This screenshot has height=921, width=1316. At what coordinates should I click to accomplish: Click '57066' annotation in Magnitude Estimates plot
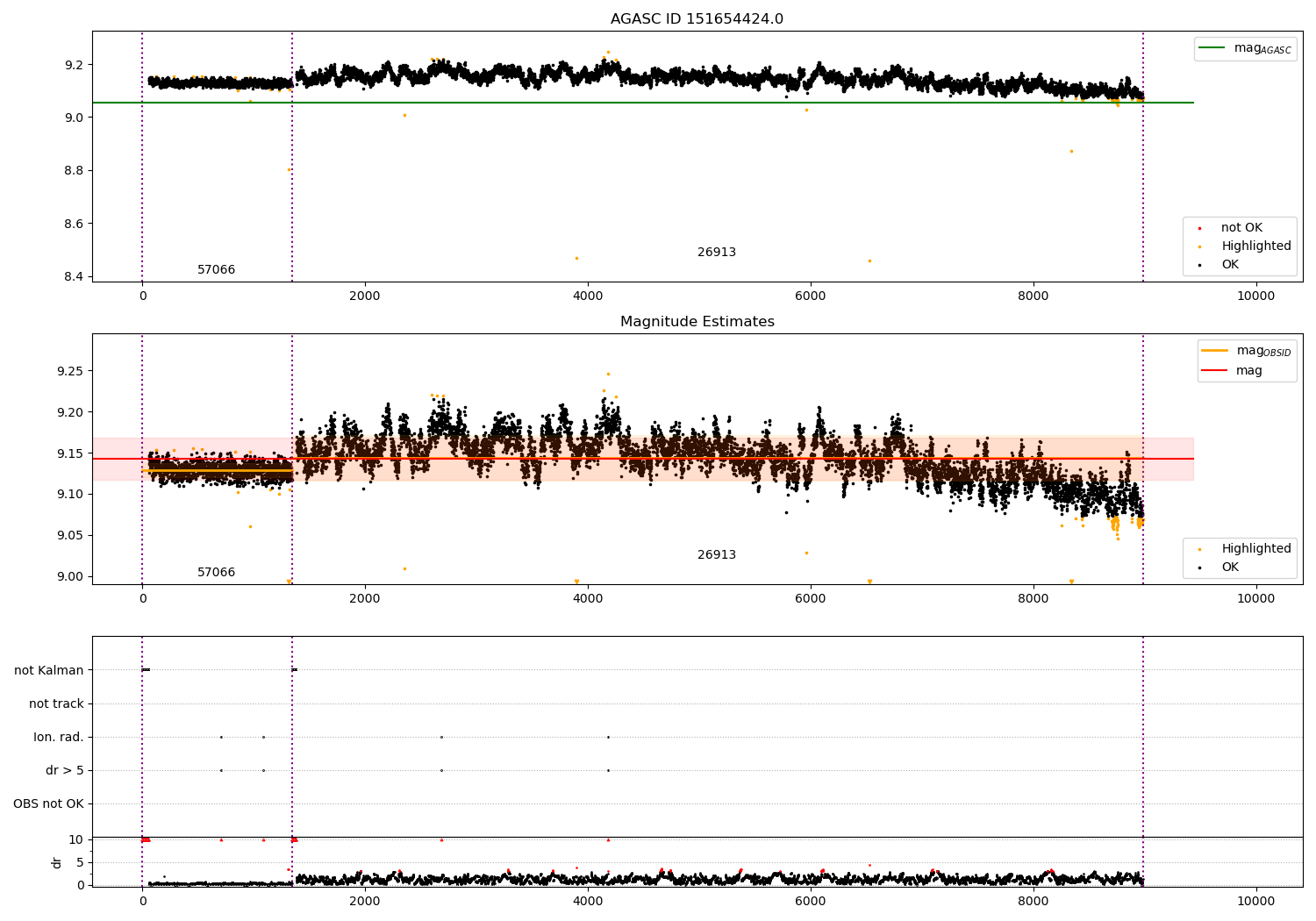[216, 573]
